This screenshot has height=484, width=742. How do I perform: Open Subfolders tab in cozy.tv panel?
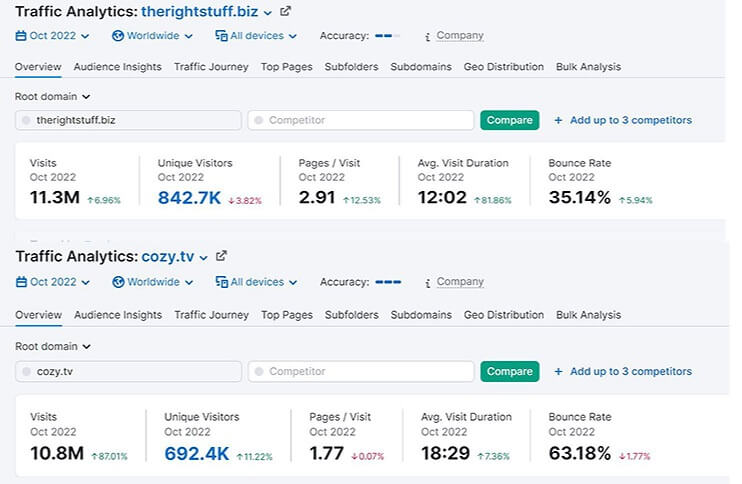click(x=352, y=315)
